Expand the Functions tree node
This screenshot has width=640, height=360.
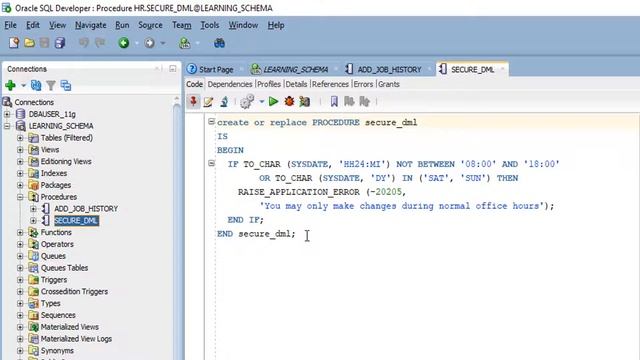[20, 232]
